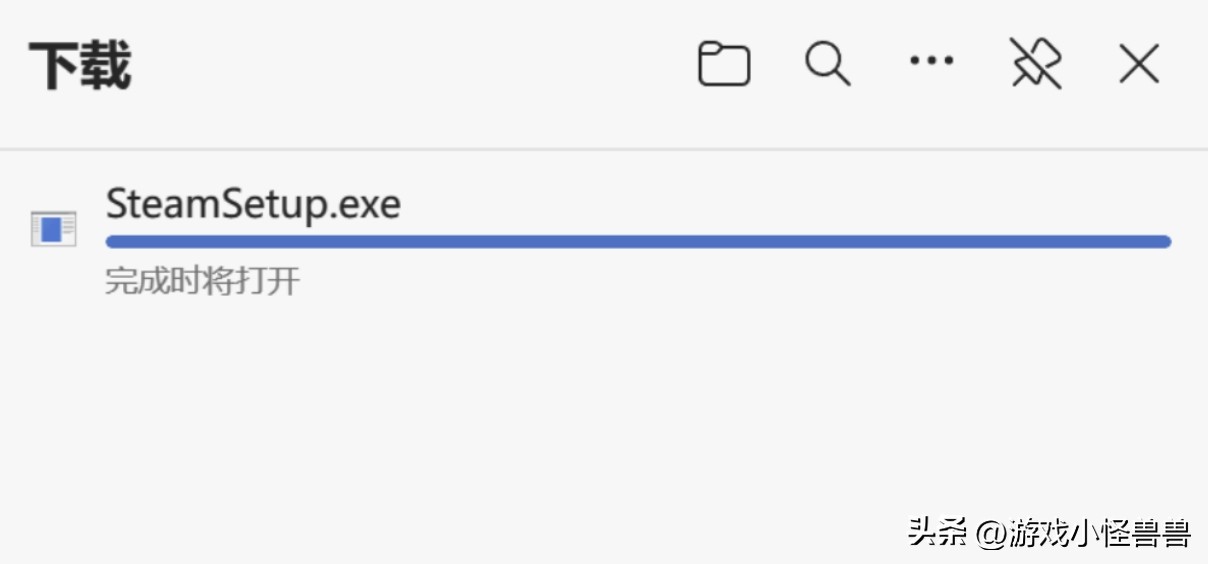1208x564 pixels.
Task: Search download history with magnifier button
Action: pos(828,65)
